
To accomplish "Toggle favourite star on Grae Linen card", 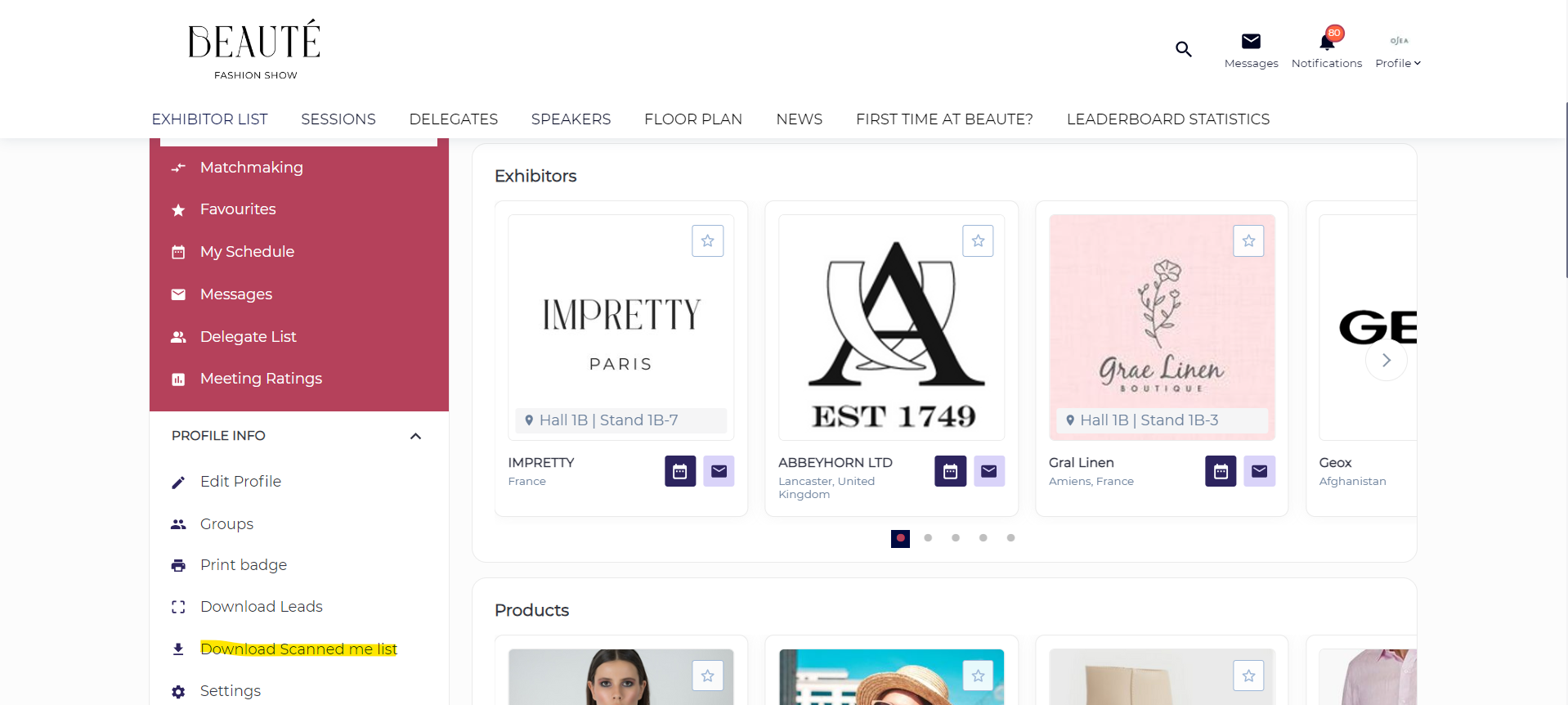I will 1248,241.
